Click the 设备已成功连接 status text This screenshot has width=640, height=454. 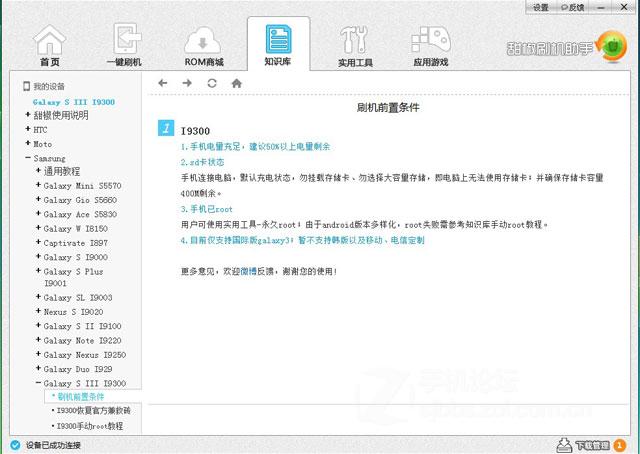tap(53, 445)
